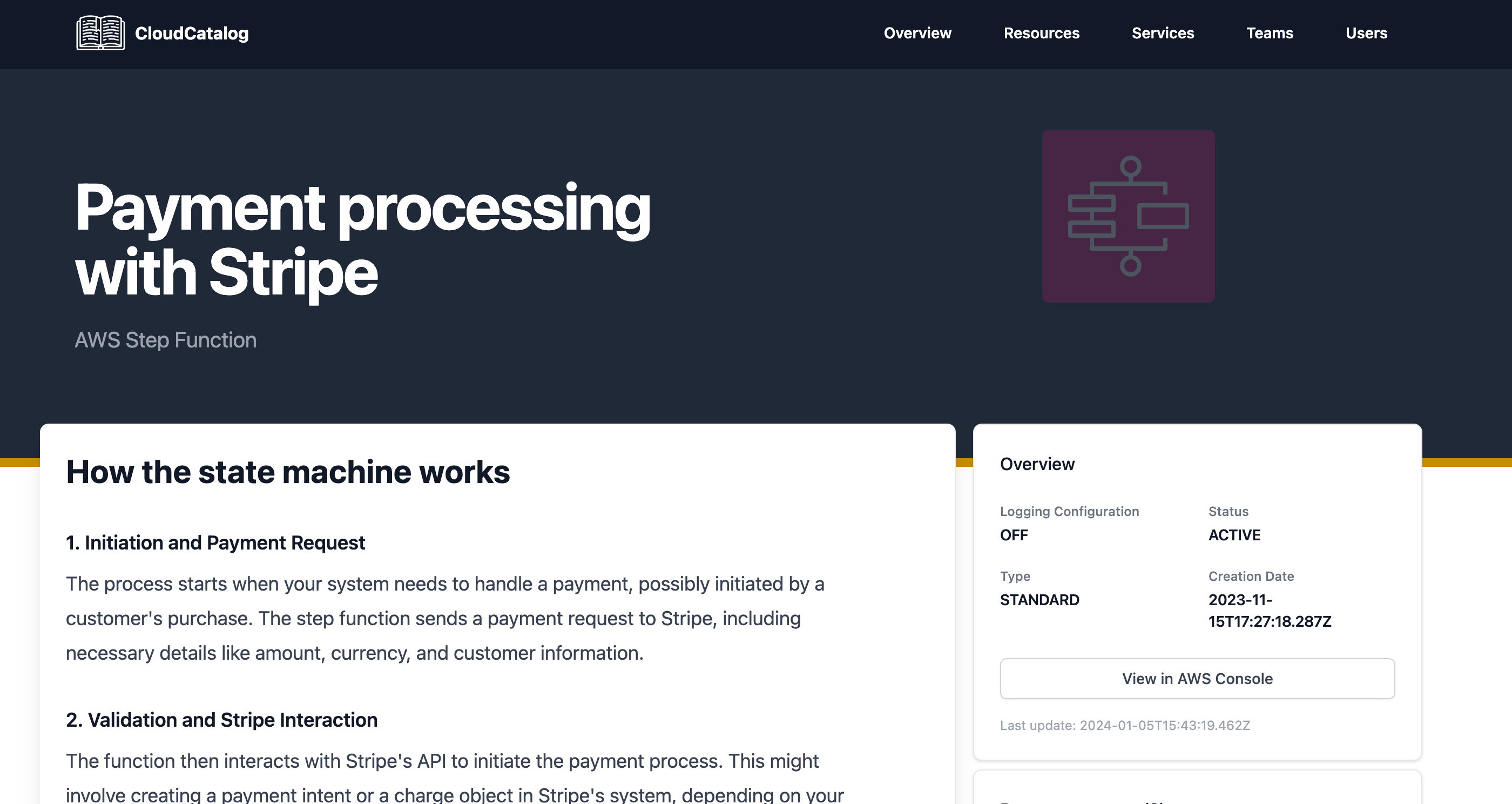
Task: Select the type value 'STANDARD'
Action: tap(1039, 600)
